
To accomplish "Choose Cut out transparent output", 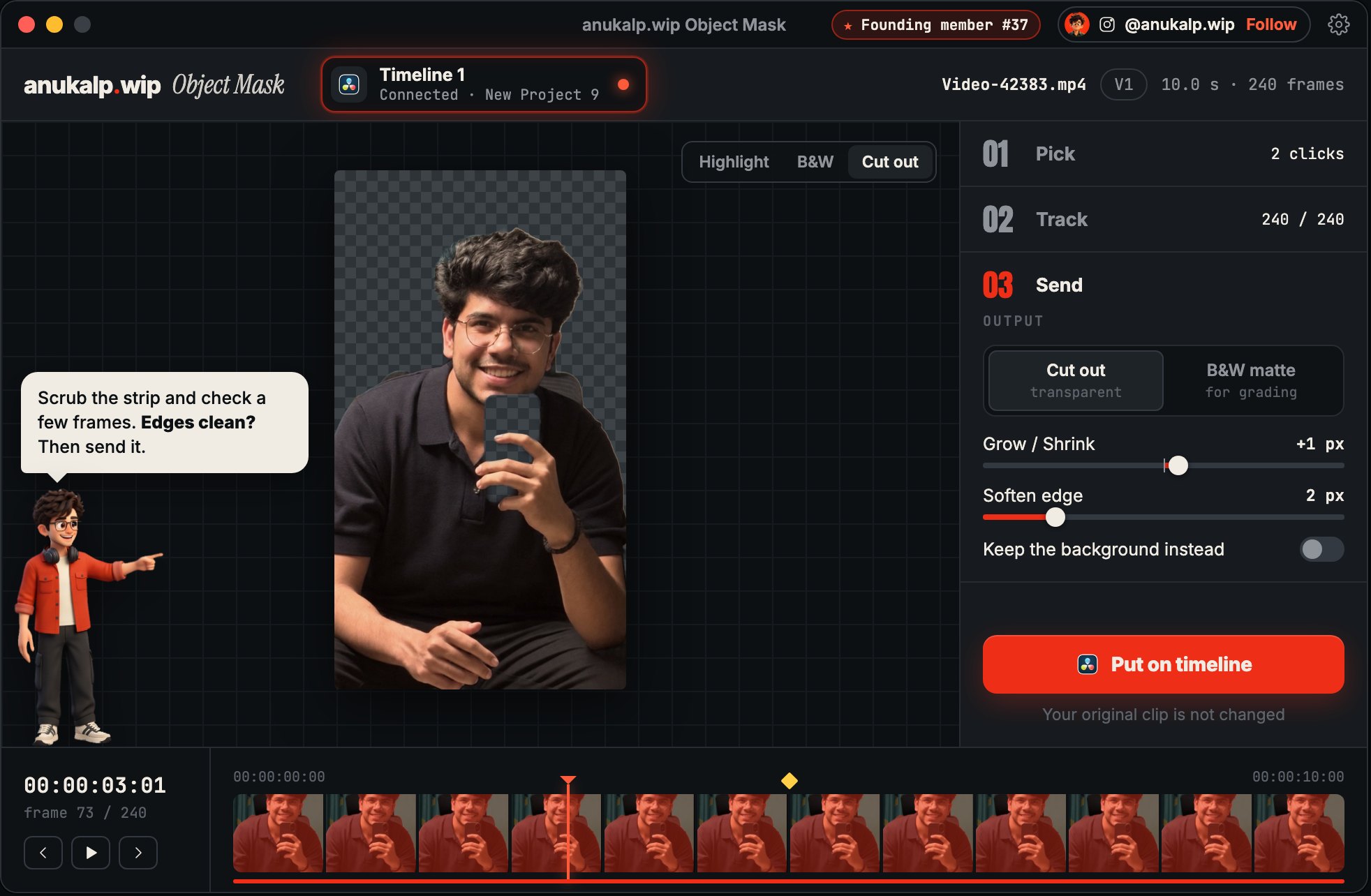I will click(1076, 380).
